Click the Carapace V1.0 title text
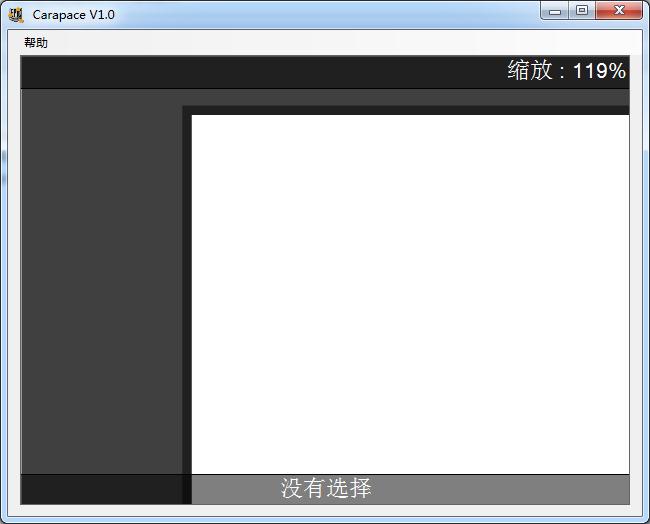This screenshot has width=650, height=524. pyautogui.click(x=73, y=15)
